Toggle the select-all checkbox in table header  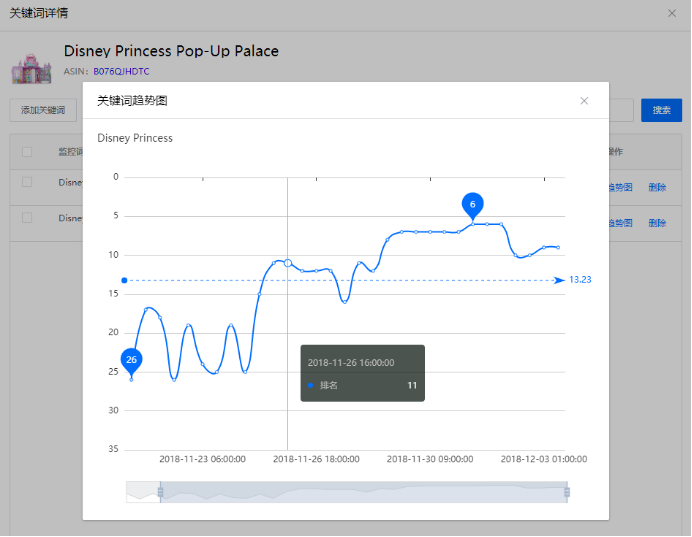(27, 152)
